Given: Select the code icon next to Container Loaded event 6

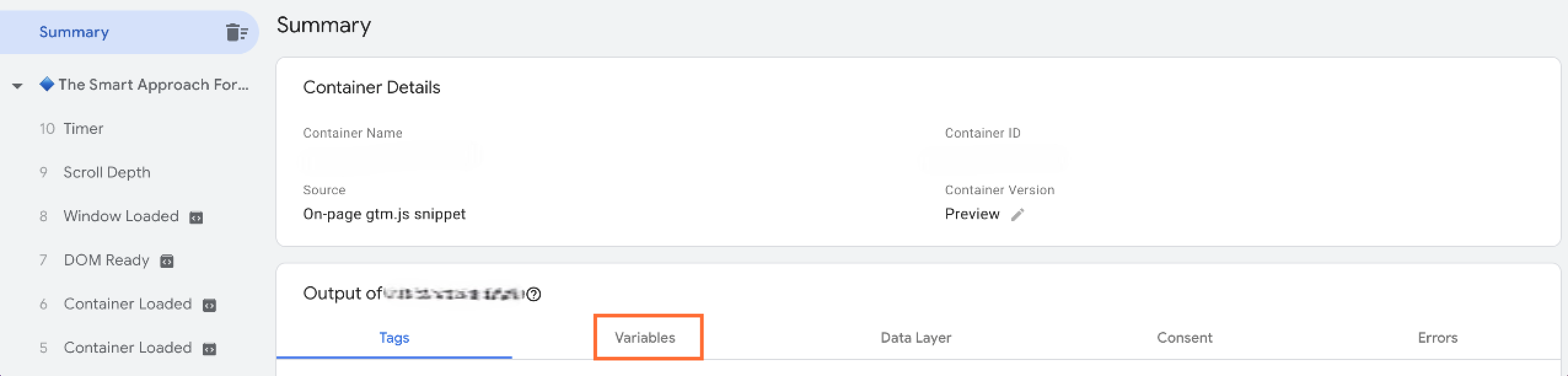Looking at the screenshot, I should [x=210, y=305].
